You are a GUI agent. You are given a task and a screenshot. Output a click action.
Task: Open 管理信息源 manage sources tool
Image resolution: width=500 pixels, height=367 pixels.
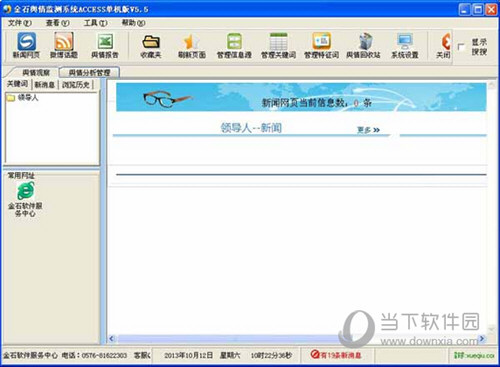click(x=234, y=45)
